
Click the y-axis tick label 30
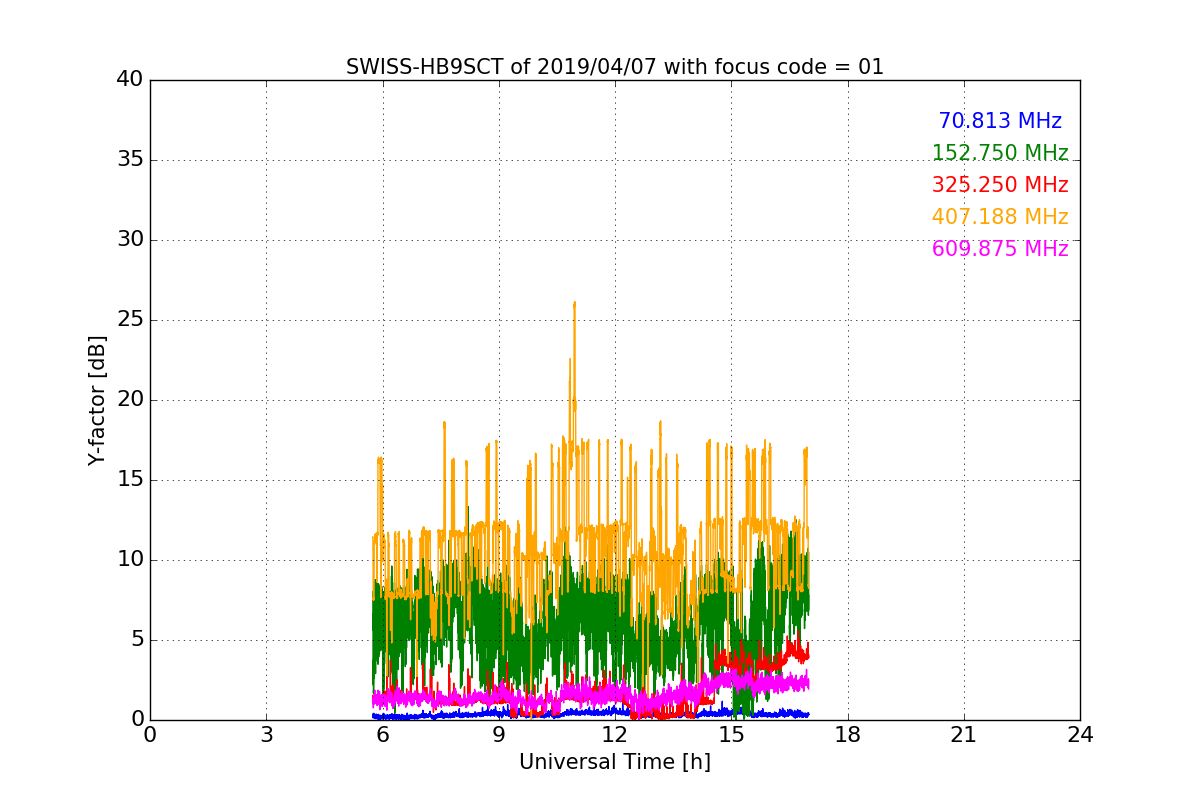pyautogui.click(x=130, y=240)
